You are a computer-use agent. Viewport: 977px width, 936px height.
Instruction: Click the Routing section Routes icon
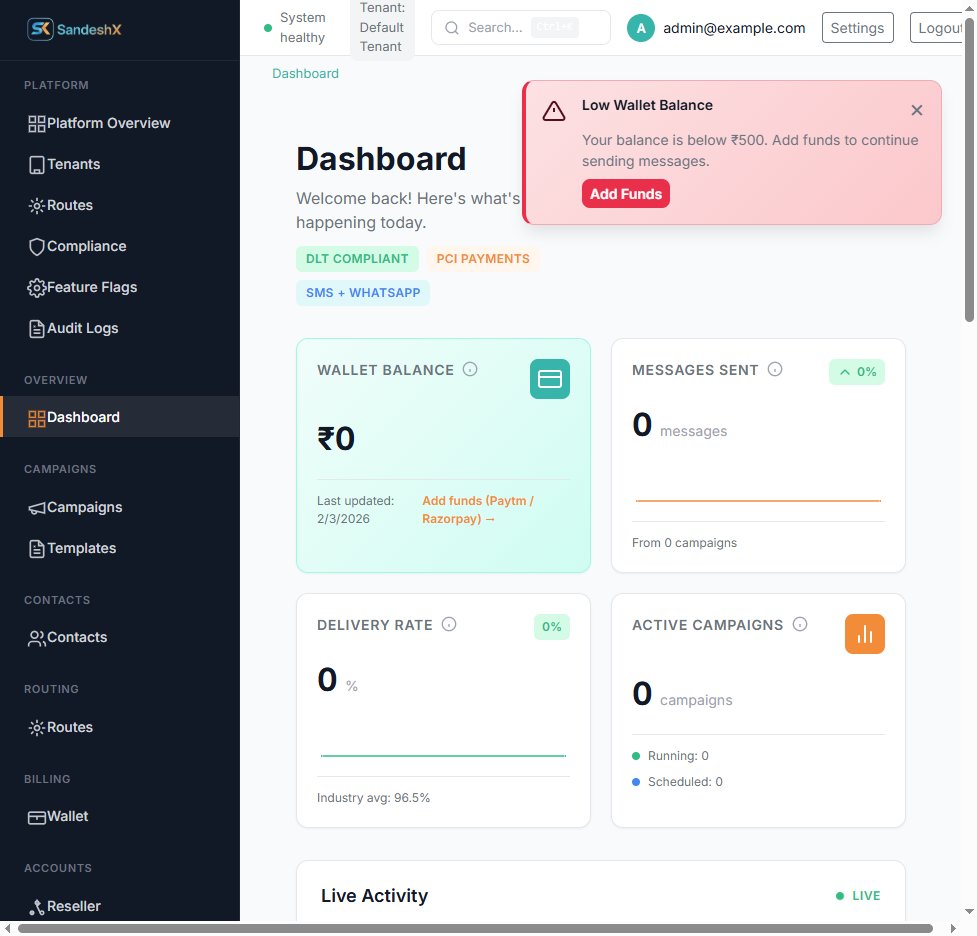pyautogui.click(x=37, y=727)
